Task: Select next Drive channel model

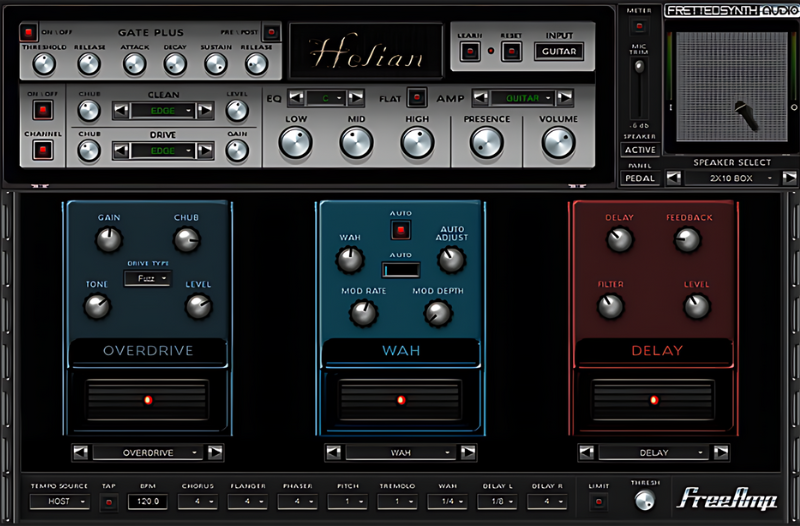Action: [x=205, y=151]
